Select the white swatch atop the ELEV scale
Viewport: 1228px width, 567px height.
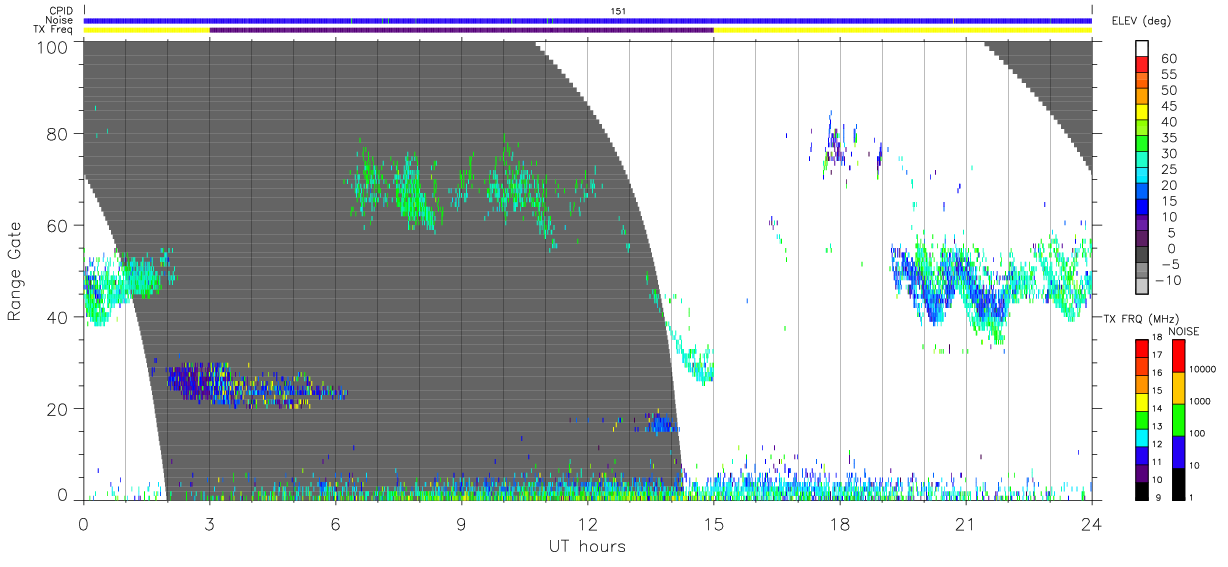click(1144, 49)
